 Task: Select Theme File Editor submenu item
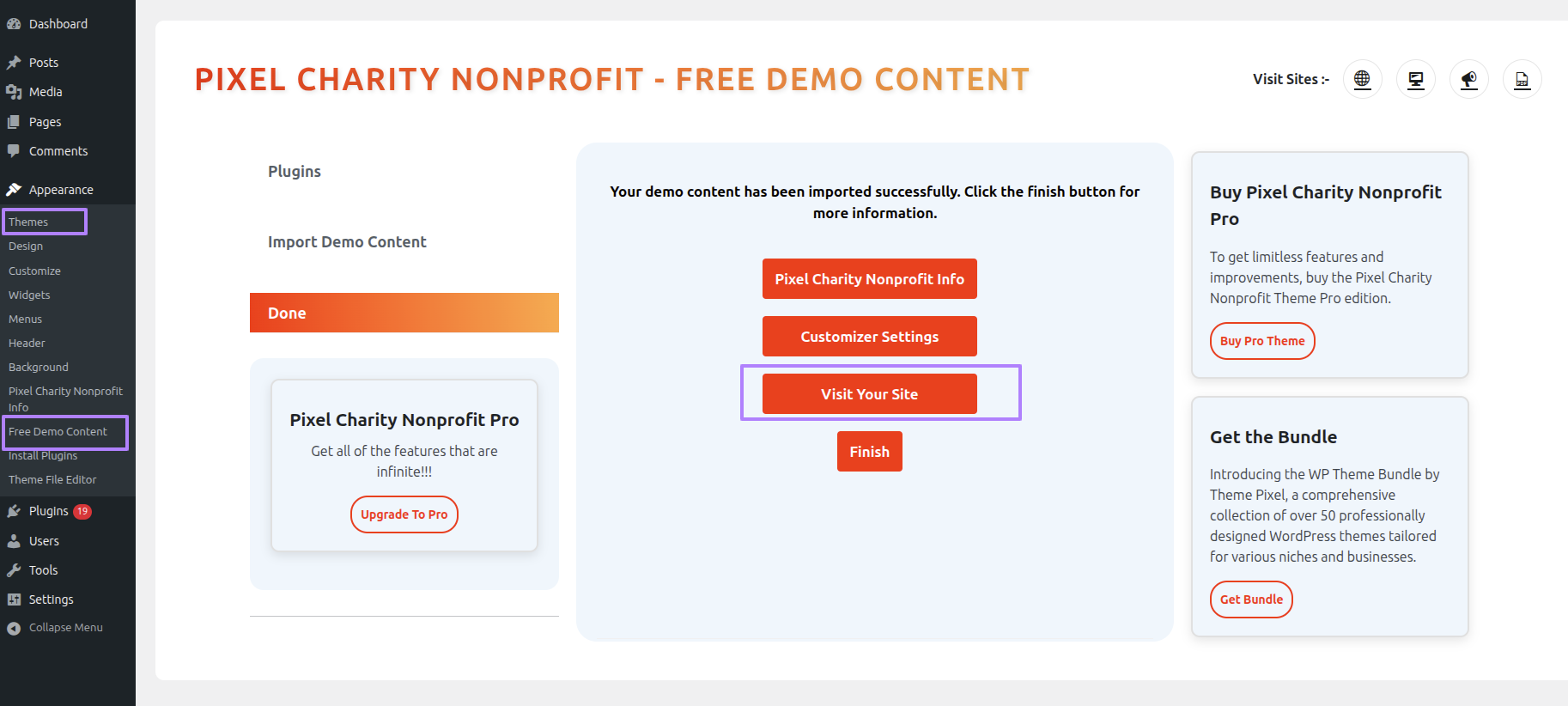(x=52, y=479)
